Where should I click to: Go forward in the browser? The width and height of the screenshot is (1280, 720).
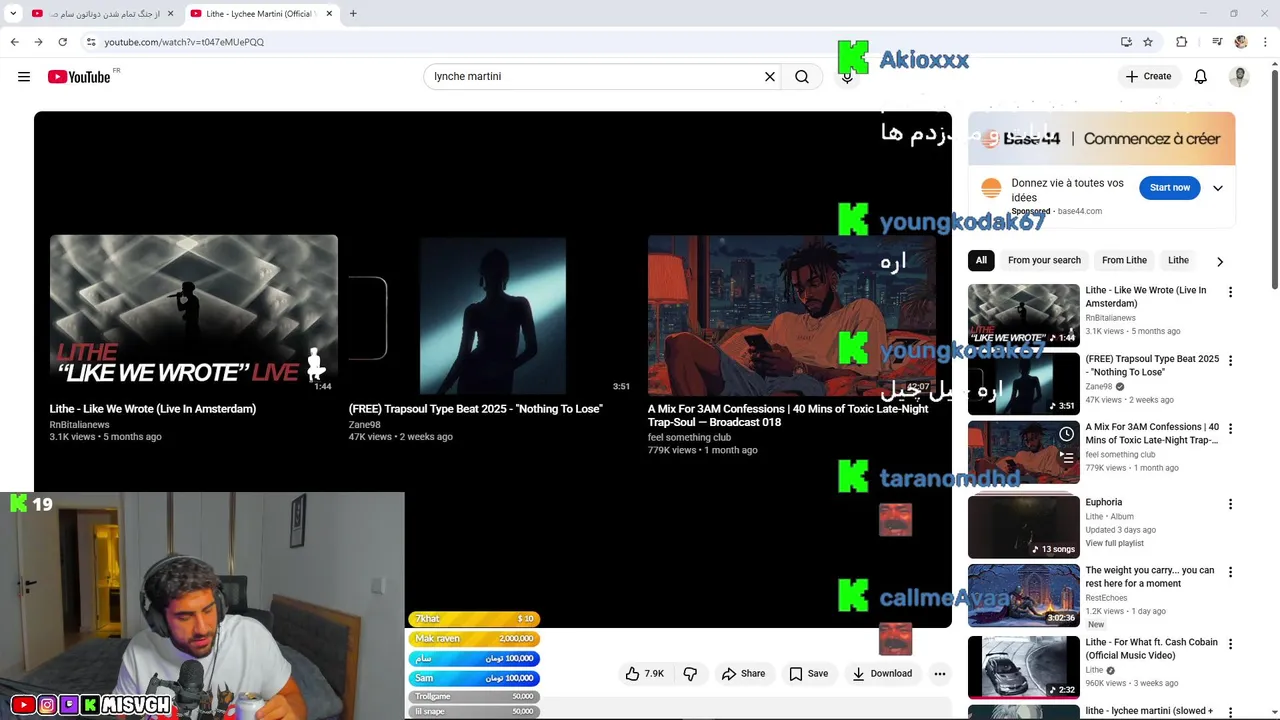38,42
